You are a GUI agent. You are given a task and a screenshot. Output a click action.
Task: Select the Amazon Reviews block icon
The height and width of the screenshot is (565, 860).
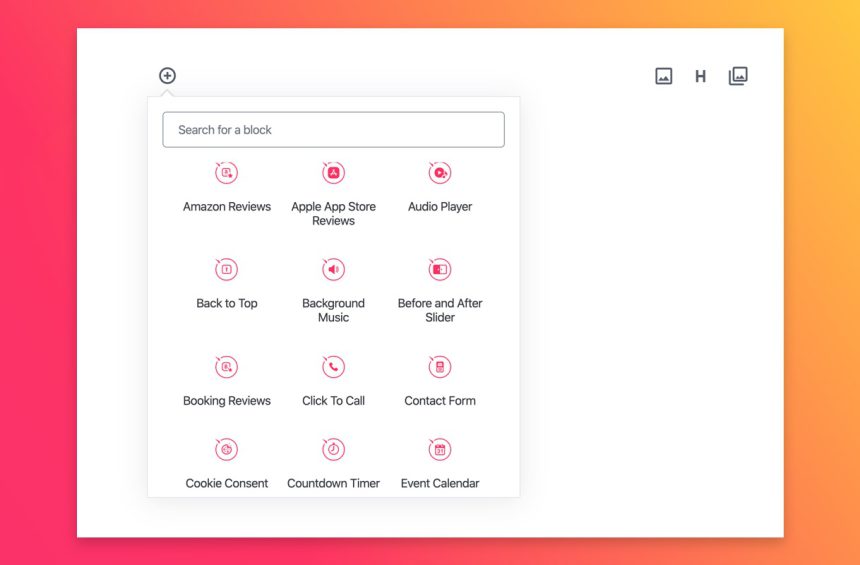click(227, 173)
